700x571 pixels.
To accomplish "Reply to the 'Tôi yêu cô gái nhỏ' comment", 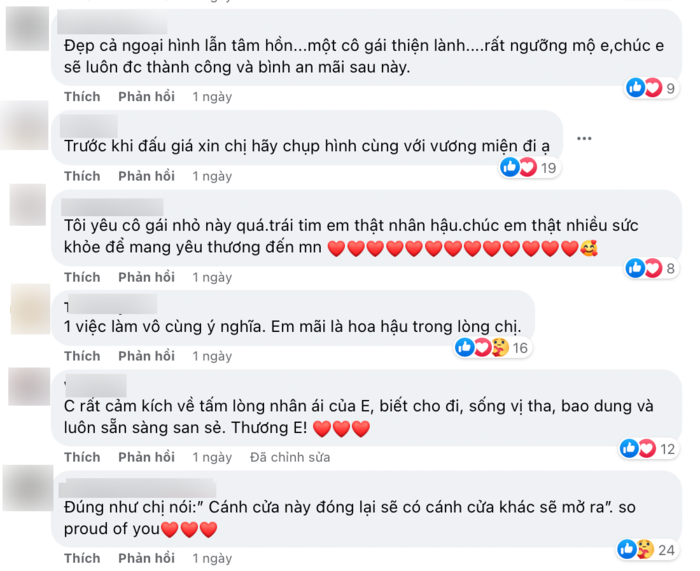I will click(x=146, y=276).
